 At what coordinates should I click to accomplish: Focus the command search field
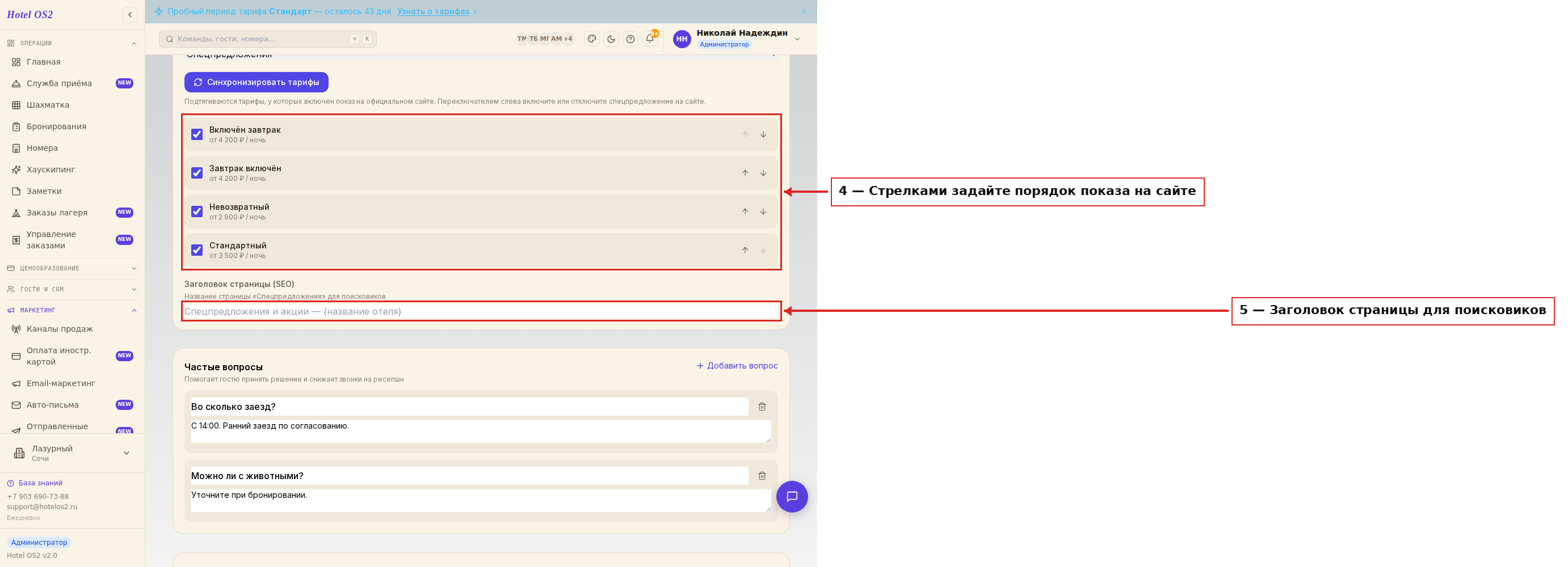pyautogui.click(x=268, y=39)
